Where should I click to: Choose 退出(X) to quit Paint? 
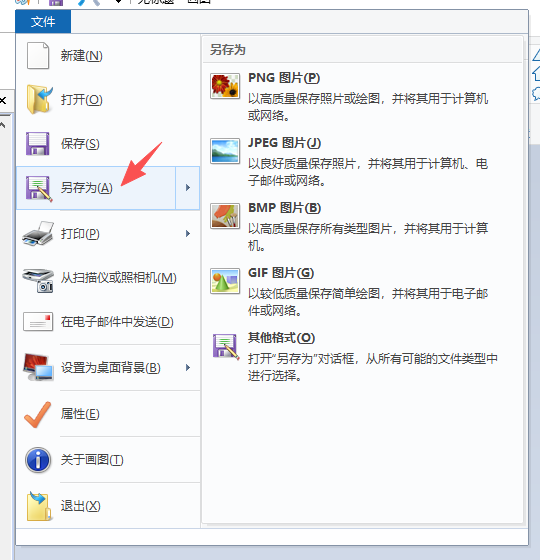point(108,506)
